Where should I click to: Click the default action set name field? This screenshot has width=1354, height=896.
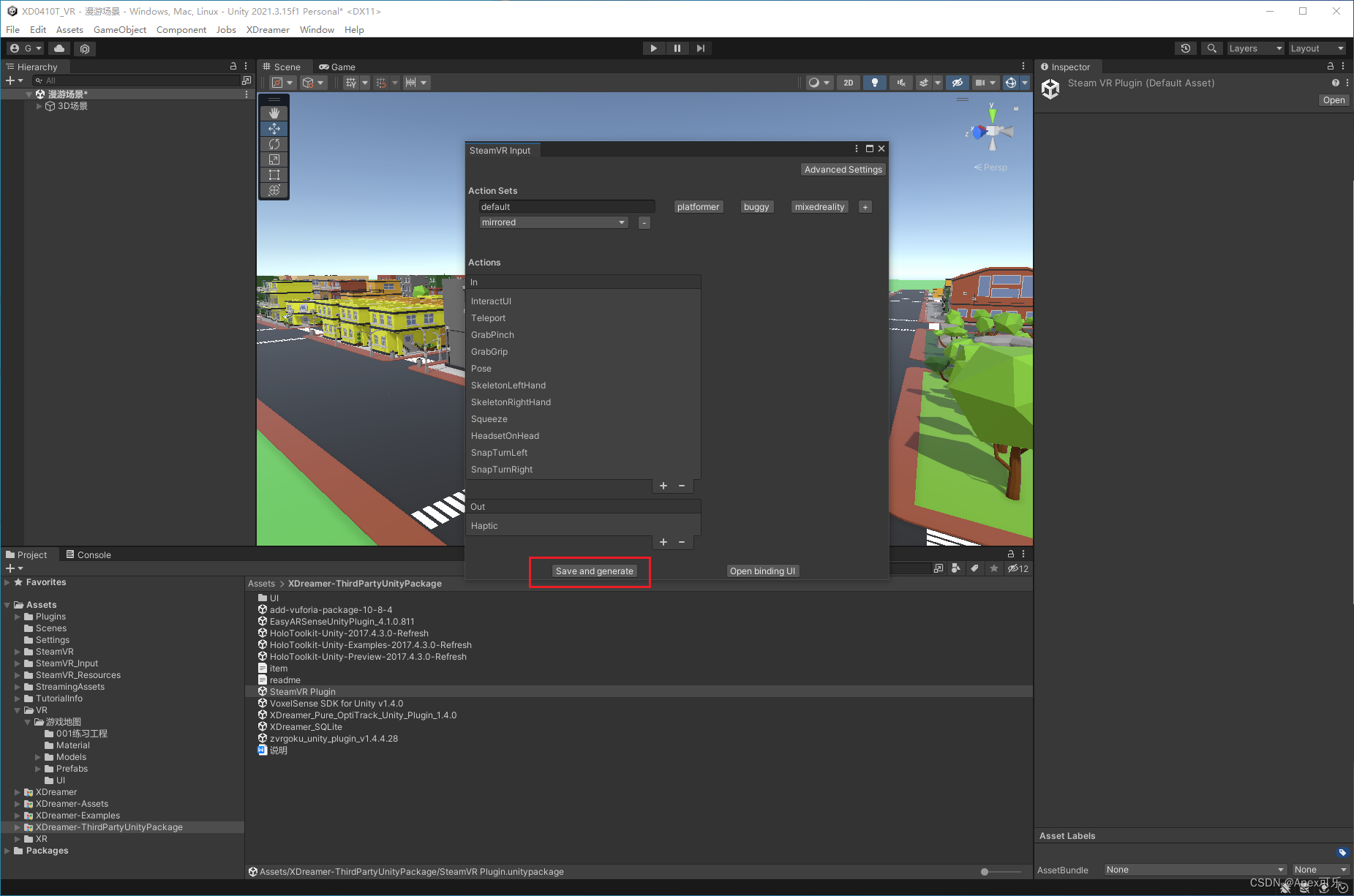(x=567, y=207)
